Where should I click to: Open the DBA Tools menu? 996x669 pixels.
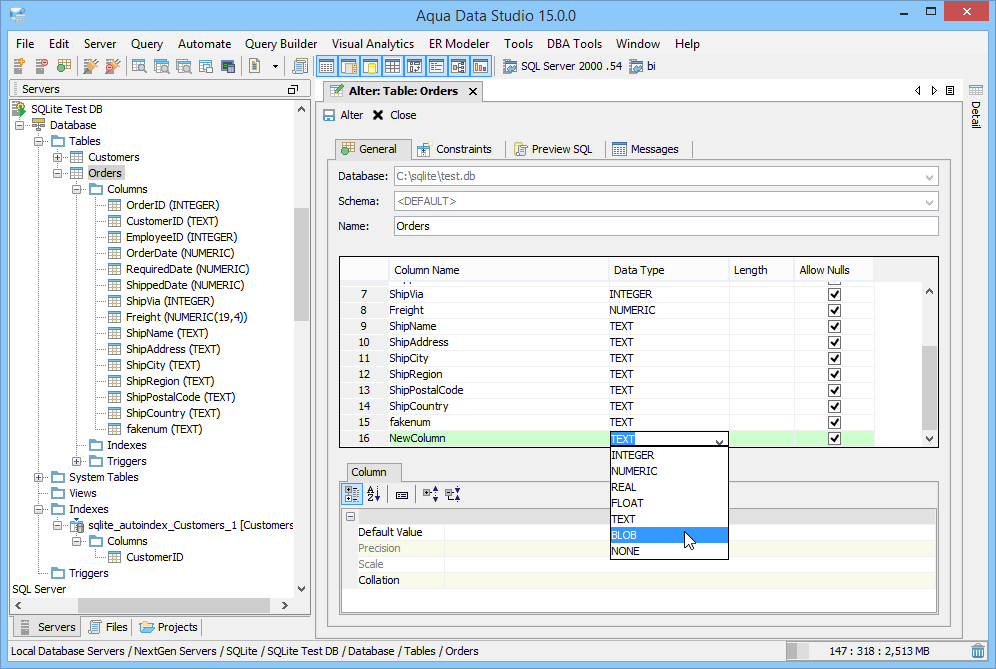click(x=574, y=44)
